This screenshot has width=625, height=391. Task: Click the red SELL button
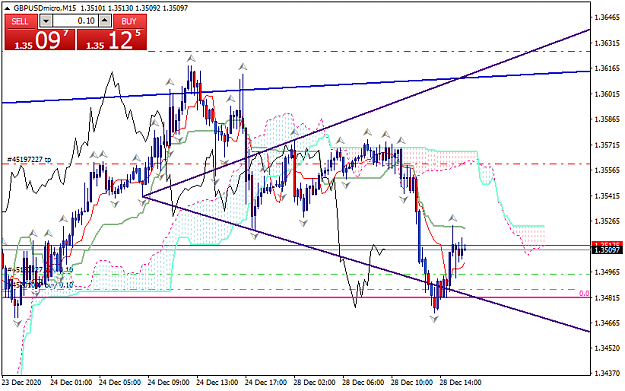coord(20,21)
